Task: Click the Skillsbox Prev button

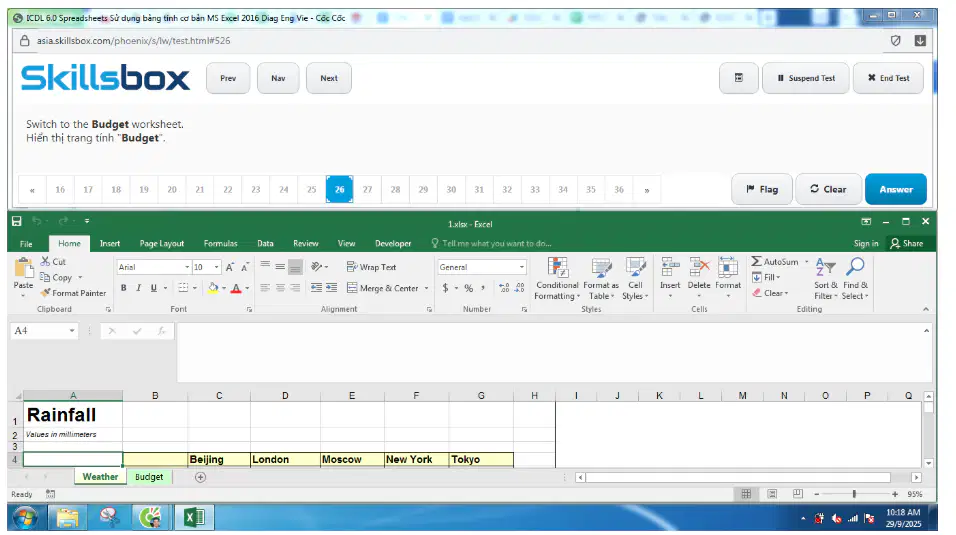Action: (x=228, y=78)
